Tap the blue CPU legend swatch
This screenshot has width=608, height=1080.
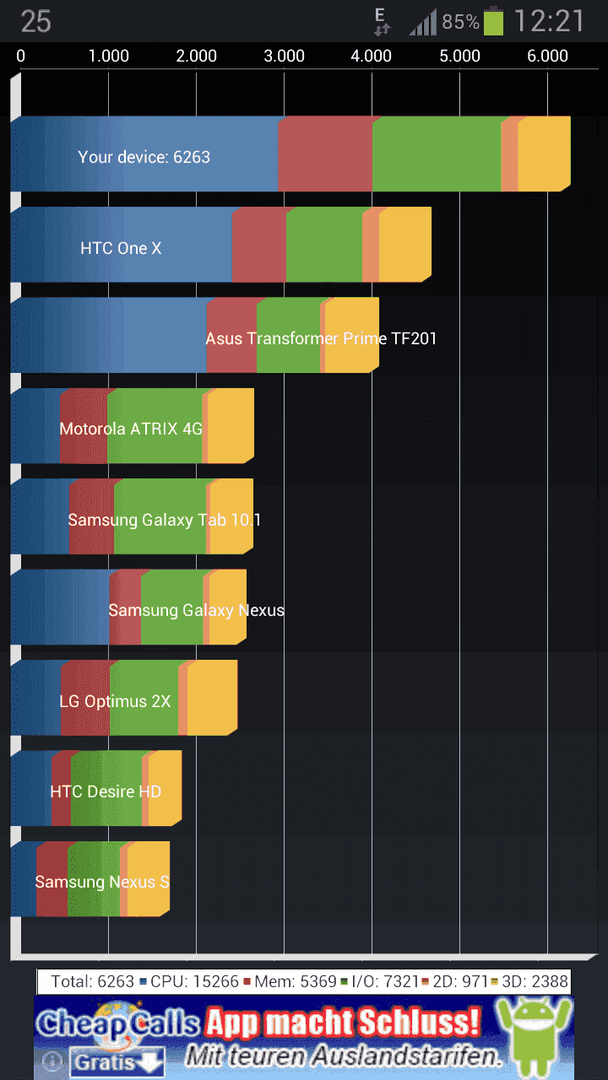tap(143, 982)
